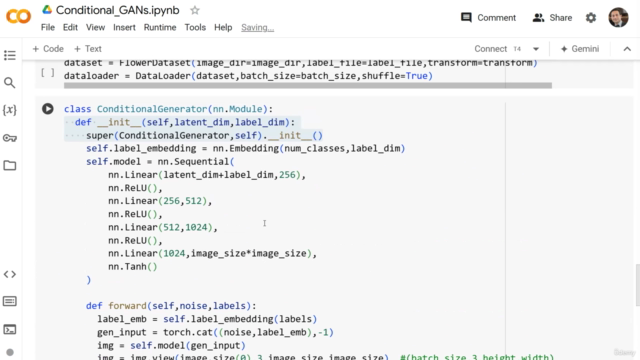The image size is (640, 360).
Task: Star the Conditional_GANs notebook
Action: [195, 10]
